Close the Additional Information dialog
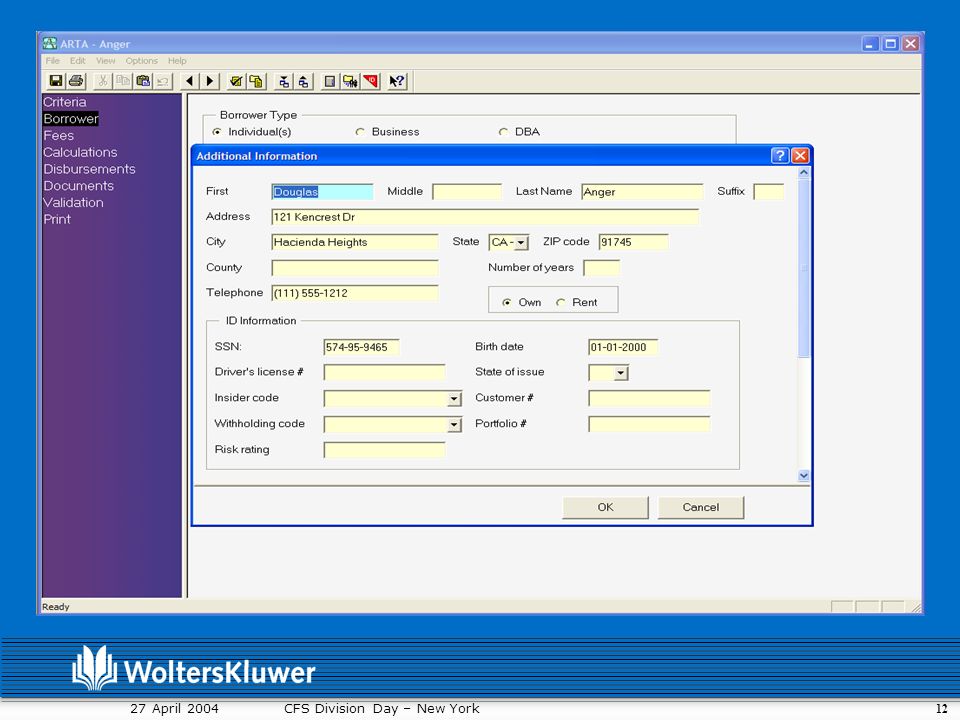The width and height of the screenshot is (960, 720). [x=800, y=156]
